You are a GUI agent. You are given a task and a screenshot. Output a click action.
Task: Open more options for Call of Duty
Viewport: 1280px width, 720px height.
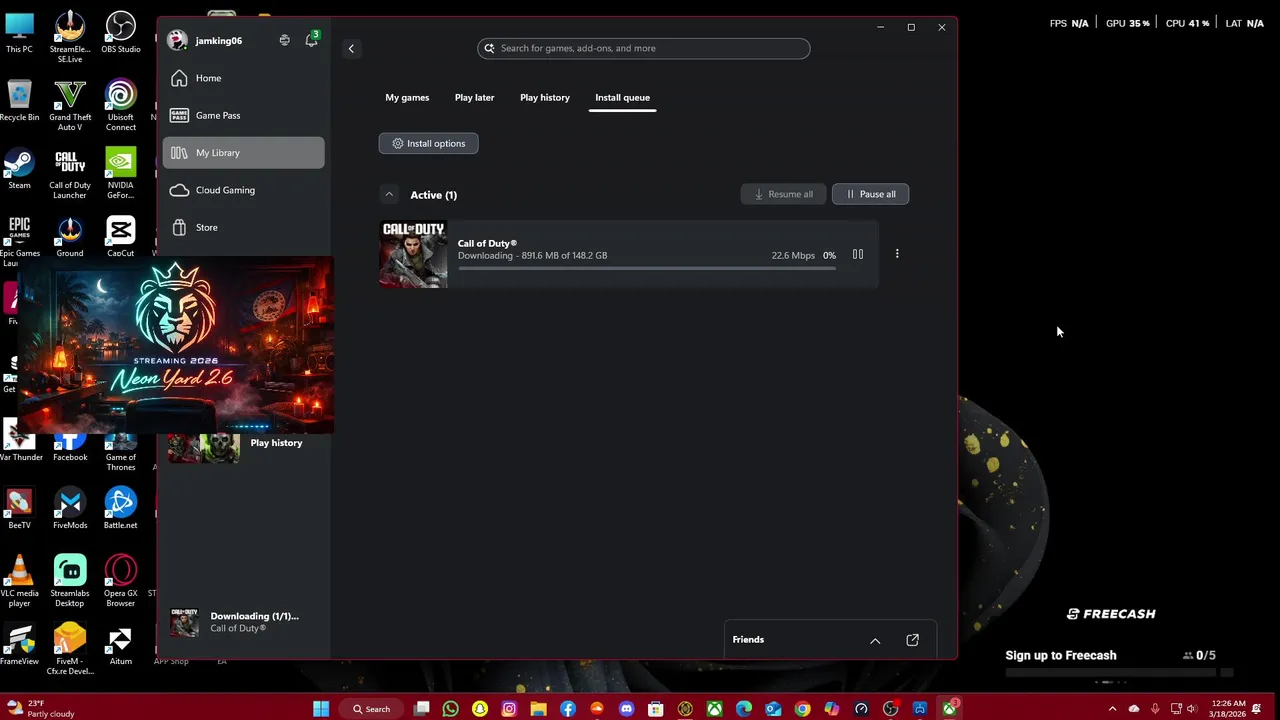(x=897, y=254)
